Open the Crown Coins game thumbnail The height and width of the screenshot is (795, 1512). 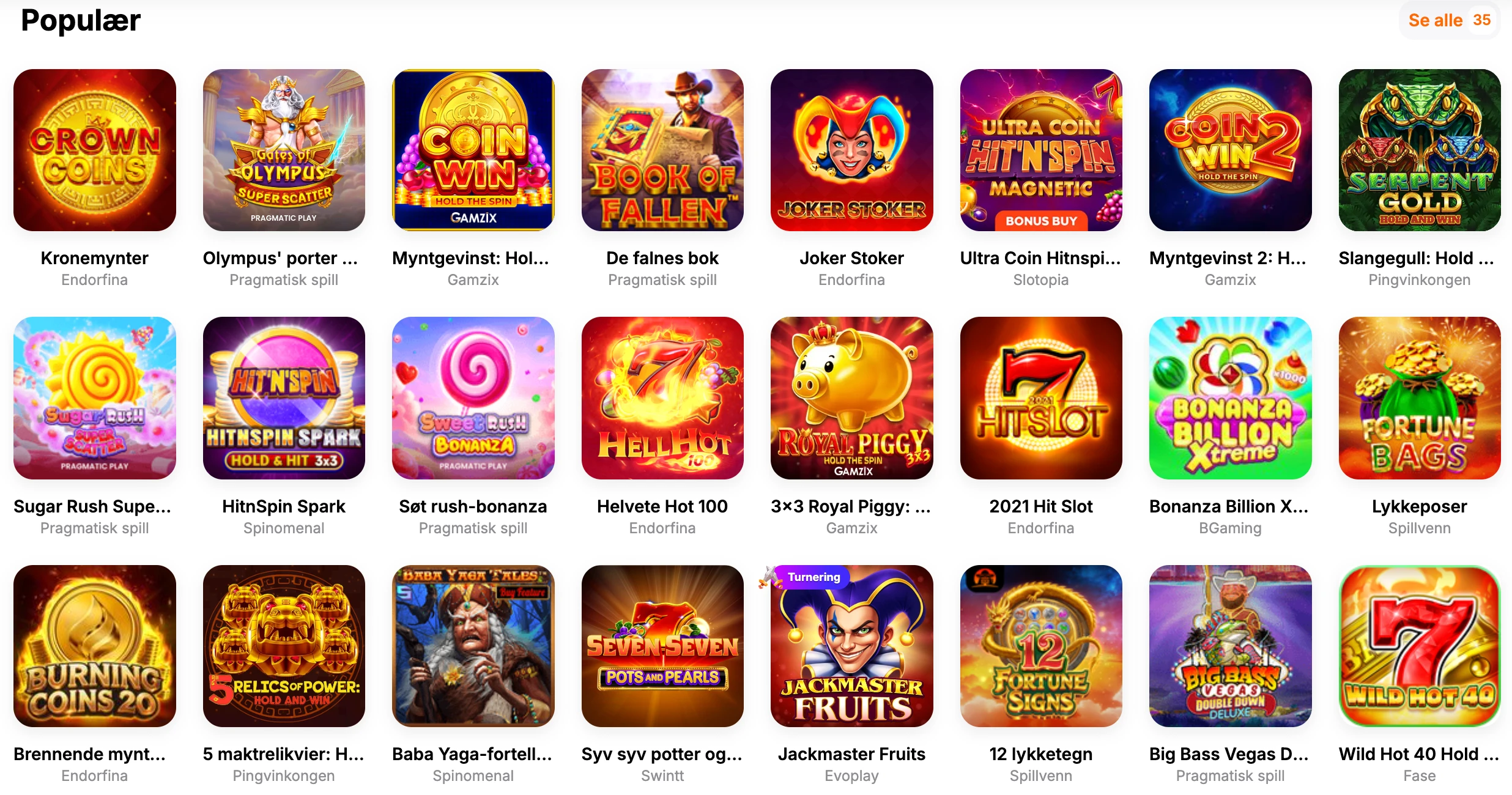coord(95,150)
